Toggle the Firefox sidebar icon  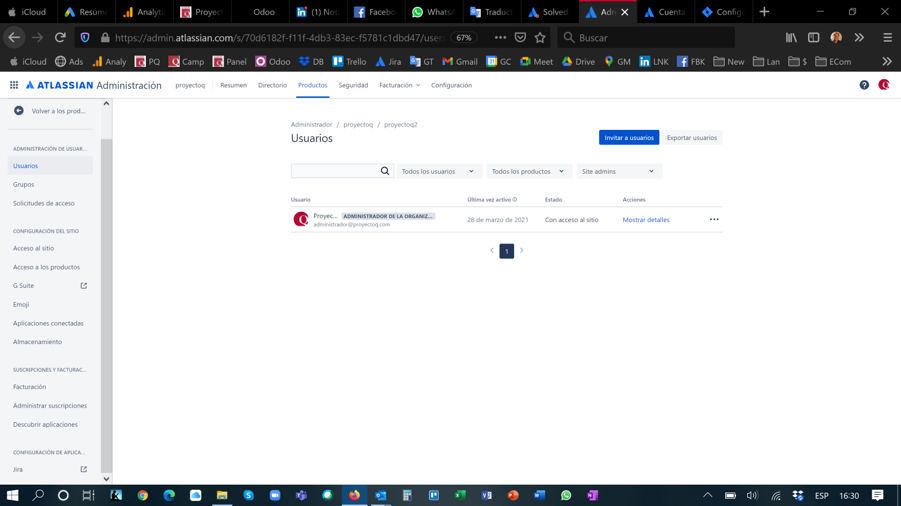814,38
